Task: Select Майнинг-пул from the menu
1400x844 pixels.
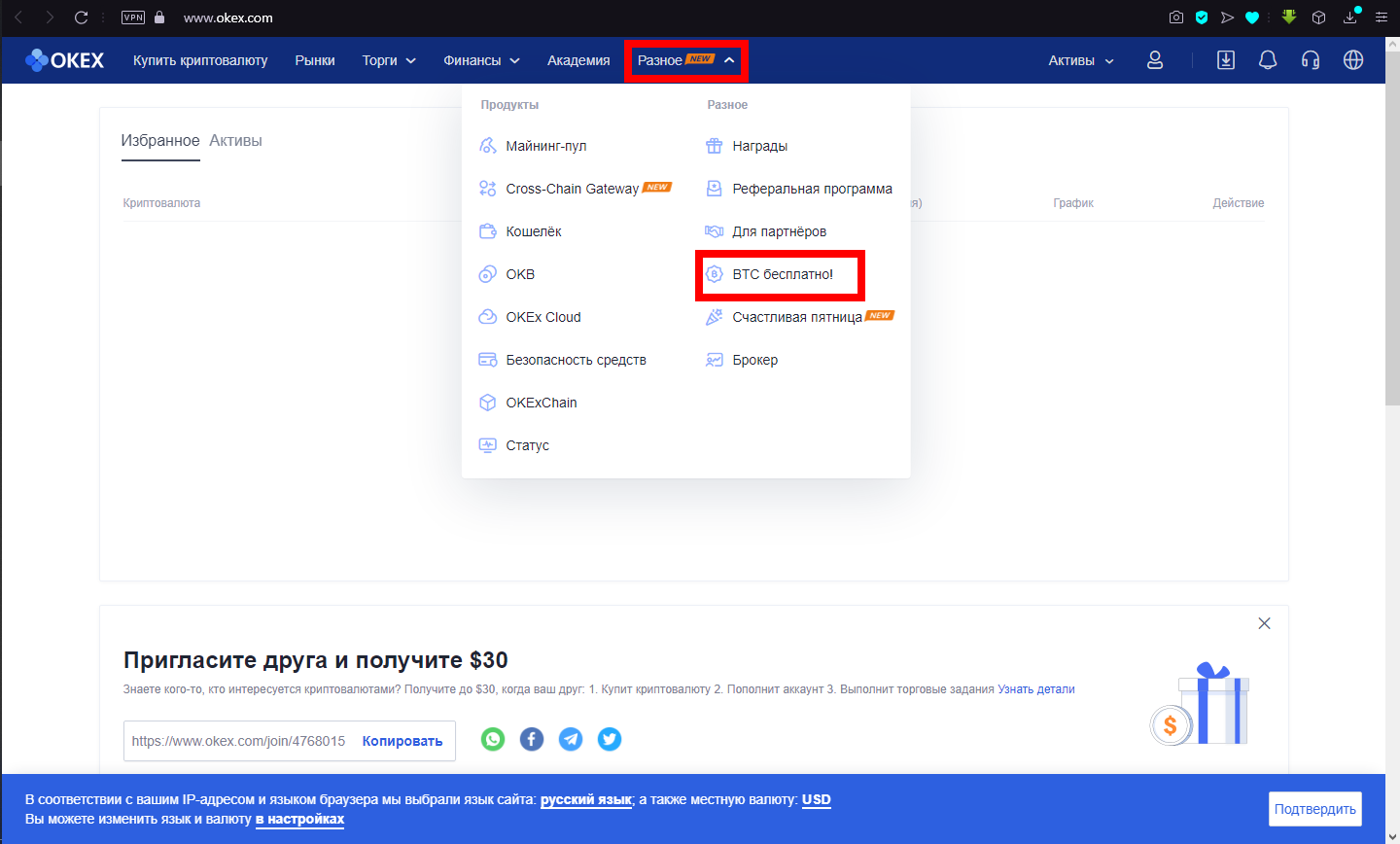Action: click(533, 146)
